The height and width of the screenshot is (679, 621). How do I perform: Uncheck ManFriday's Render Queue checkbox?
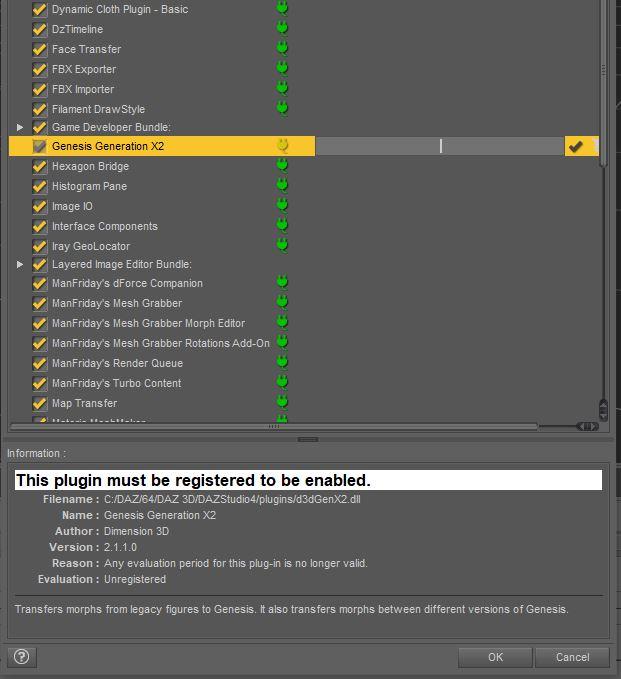pos(39,363)
